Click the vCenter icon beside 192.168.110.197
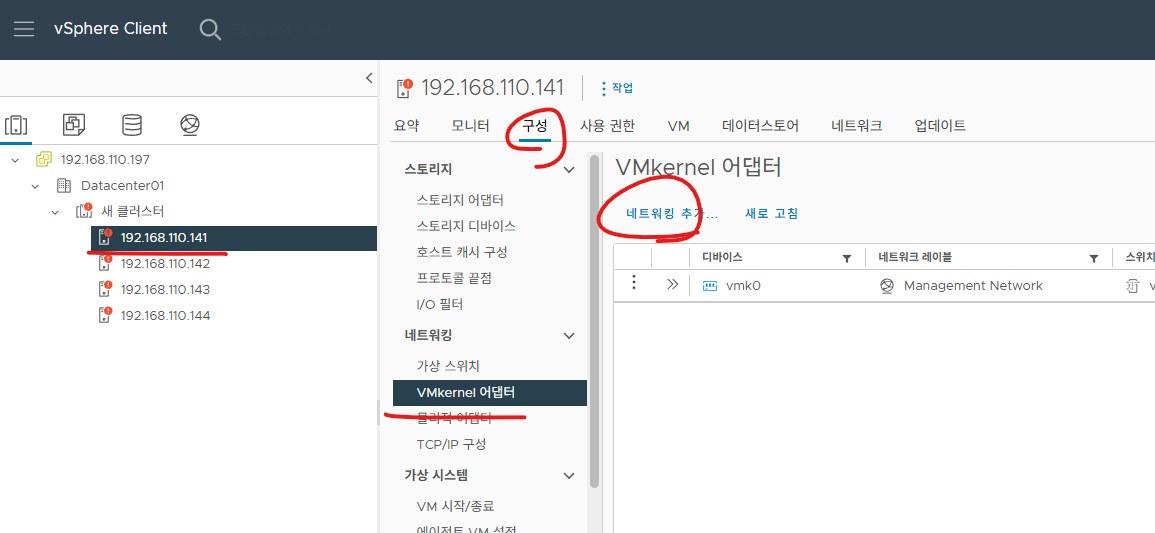The height and width of the screenshot is (533, 1155). pyautogui.click(x=44, y=160)
